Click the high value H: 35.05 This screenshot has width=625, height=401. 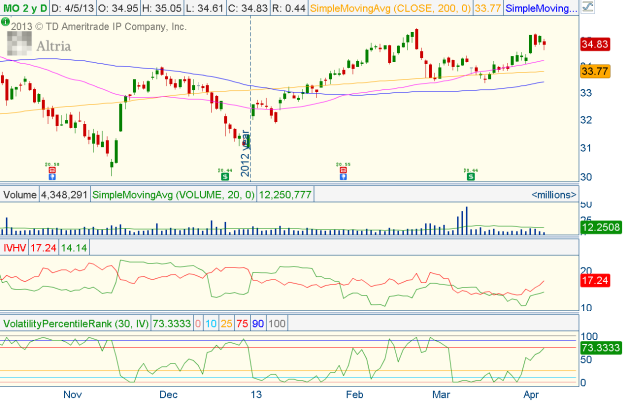162,8
